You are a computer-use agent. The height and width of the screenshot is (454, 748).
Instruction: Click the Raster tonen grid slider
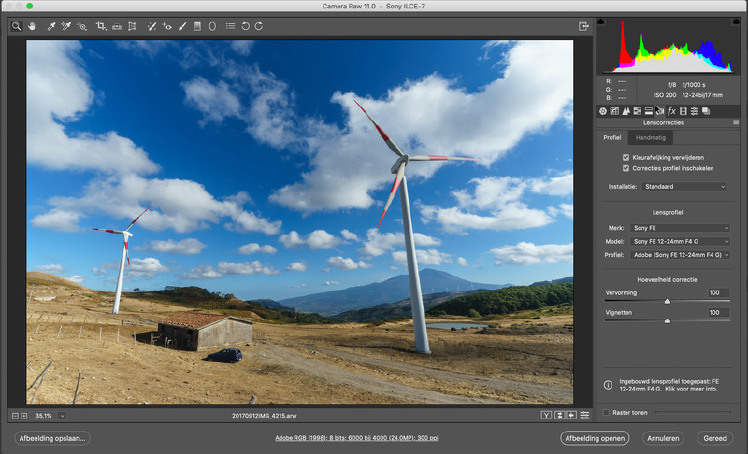click(x=693, y=413)
